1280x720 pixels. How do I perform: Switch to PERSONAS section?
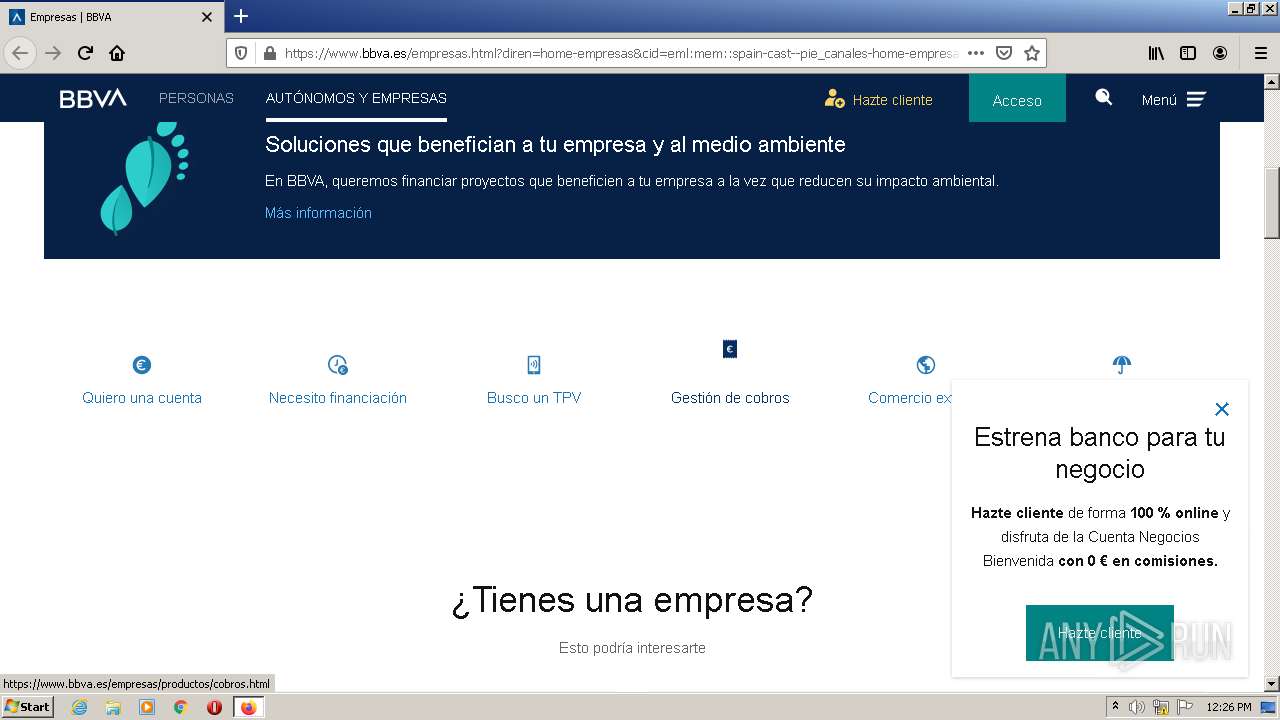click(x=196, y=98)
